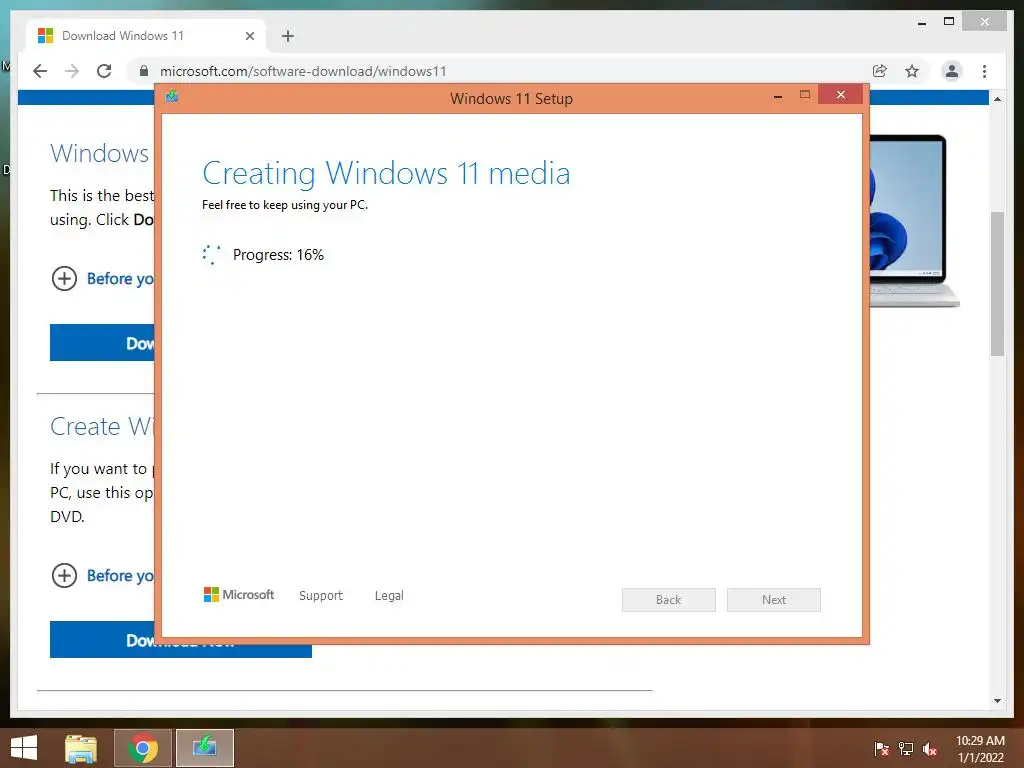This screenshot has width=1024, height=768.
Task: Click the Microsoft logo in Setup
Action: [239, 595]
